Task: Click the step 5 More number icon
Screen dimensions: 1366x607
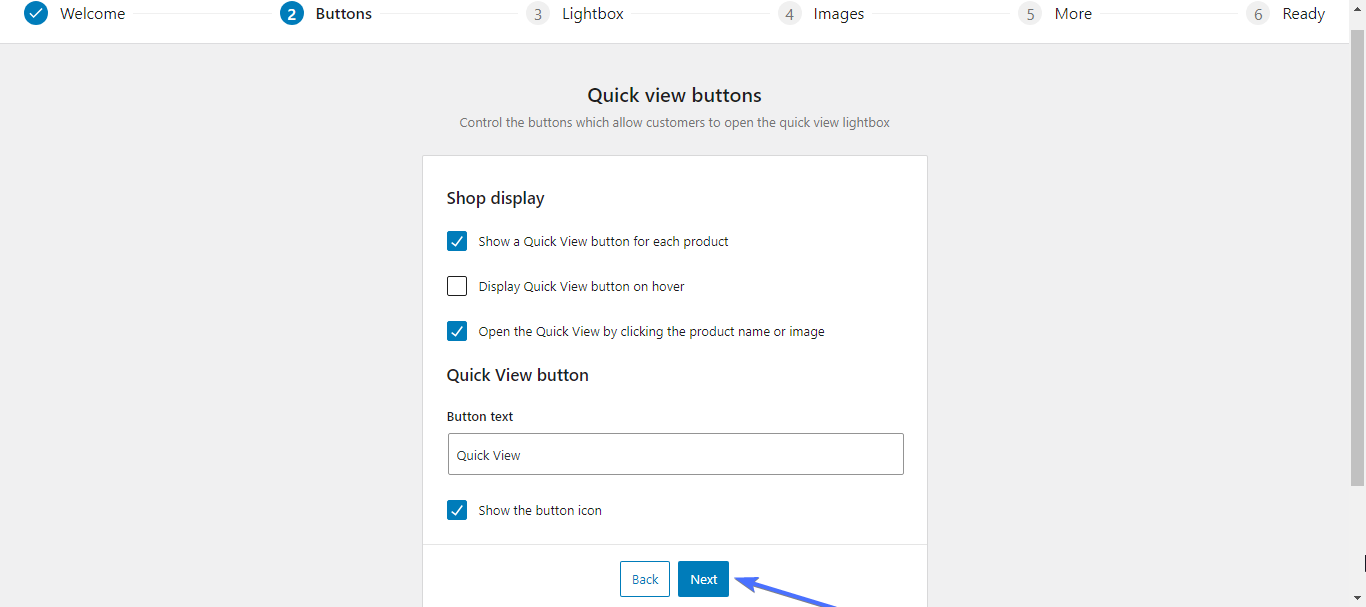Action: pyautogui.click(x=1030, y=14)
